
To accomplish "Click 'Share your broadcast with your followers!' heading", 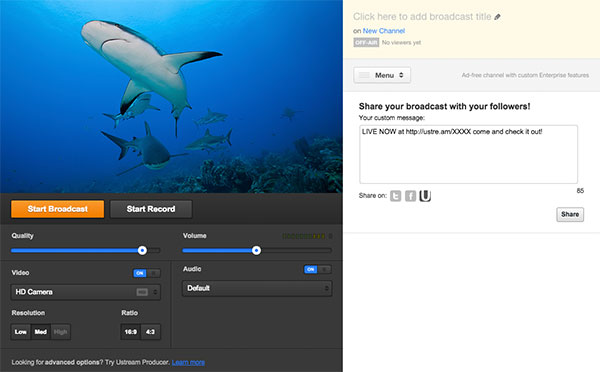I will 444,106.
